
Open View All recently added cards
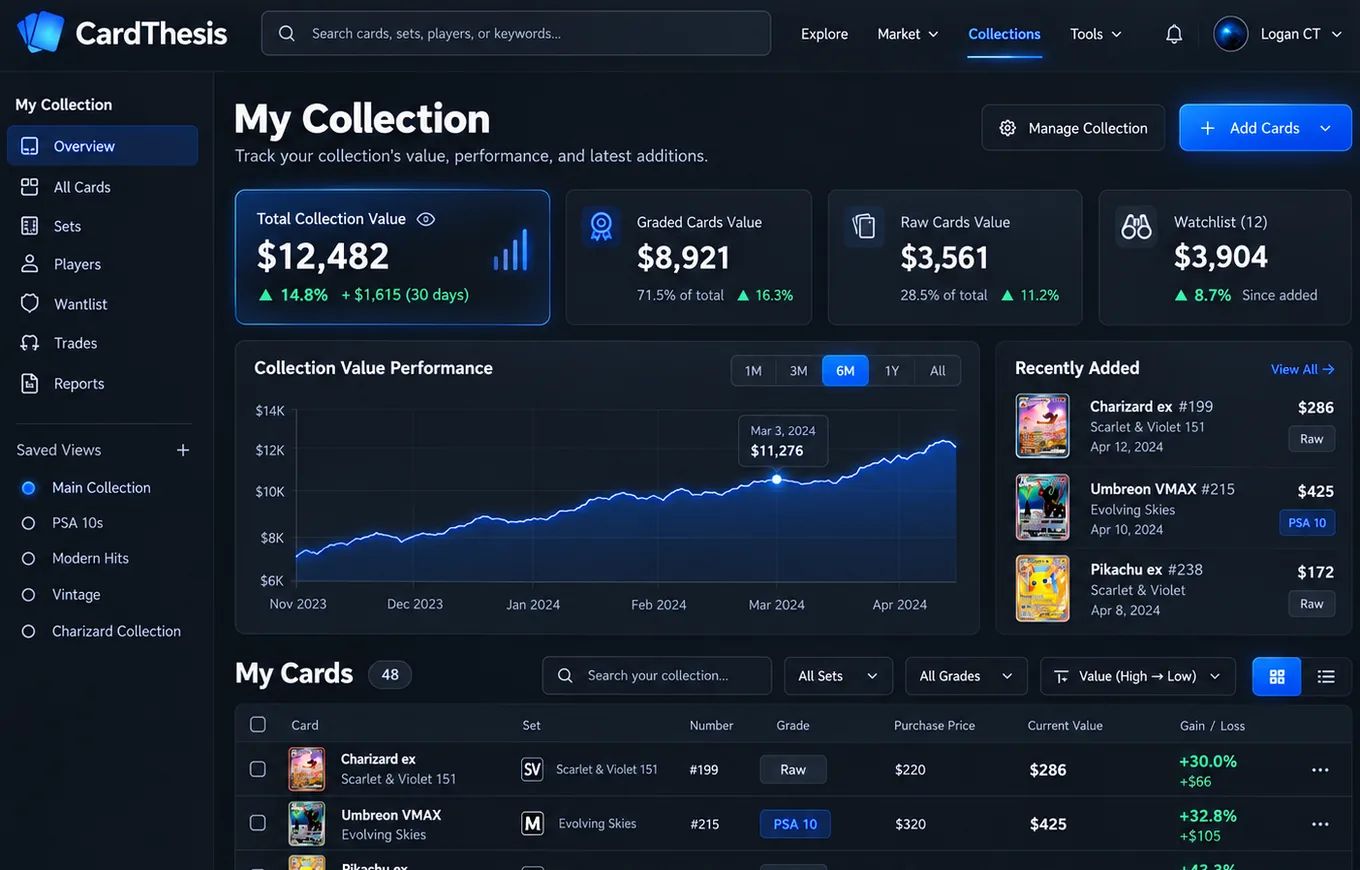(1303, 369)
